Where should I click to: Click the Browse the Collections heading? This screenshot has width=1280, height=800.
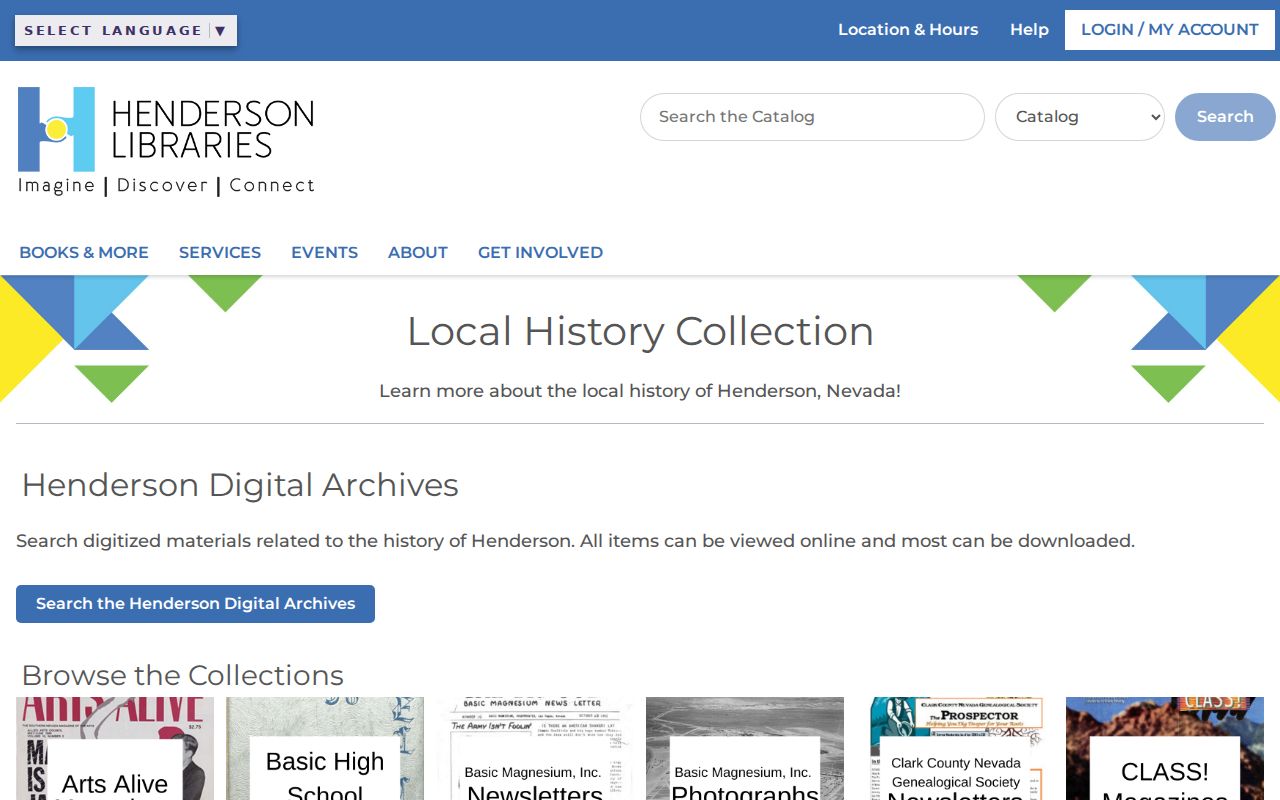coord(183,675)
